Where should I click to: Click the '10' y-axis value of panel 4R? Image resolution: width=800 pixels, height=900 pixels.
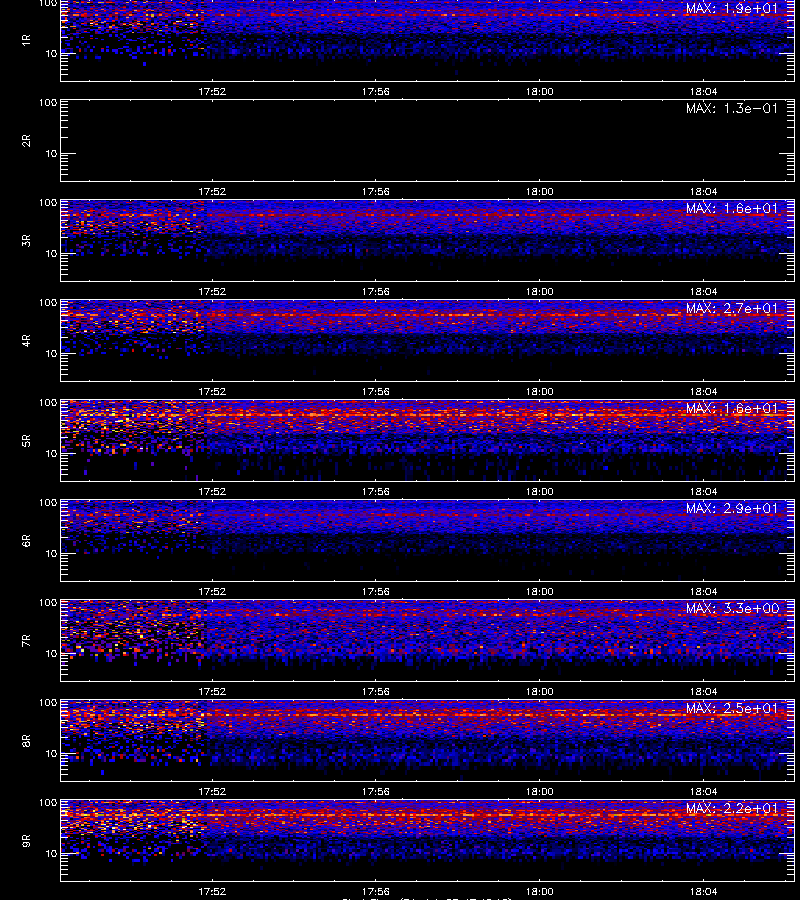point(51,354)
